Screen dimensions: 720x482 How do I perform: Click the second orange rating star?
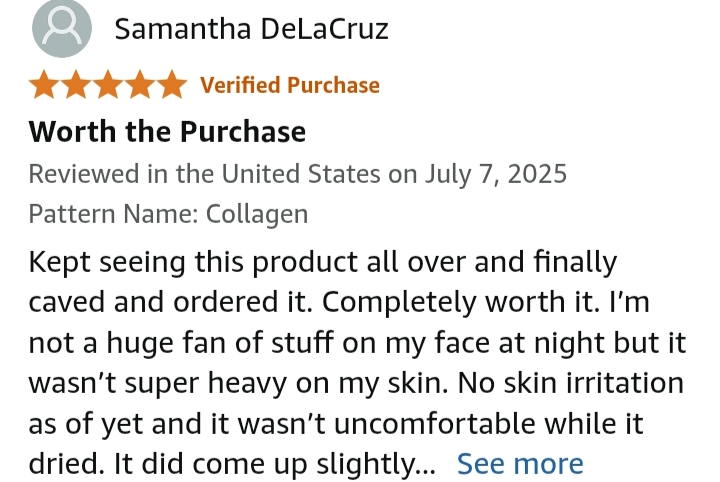(x=76, y=84)
